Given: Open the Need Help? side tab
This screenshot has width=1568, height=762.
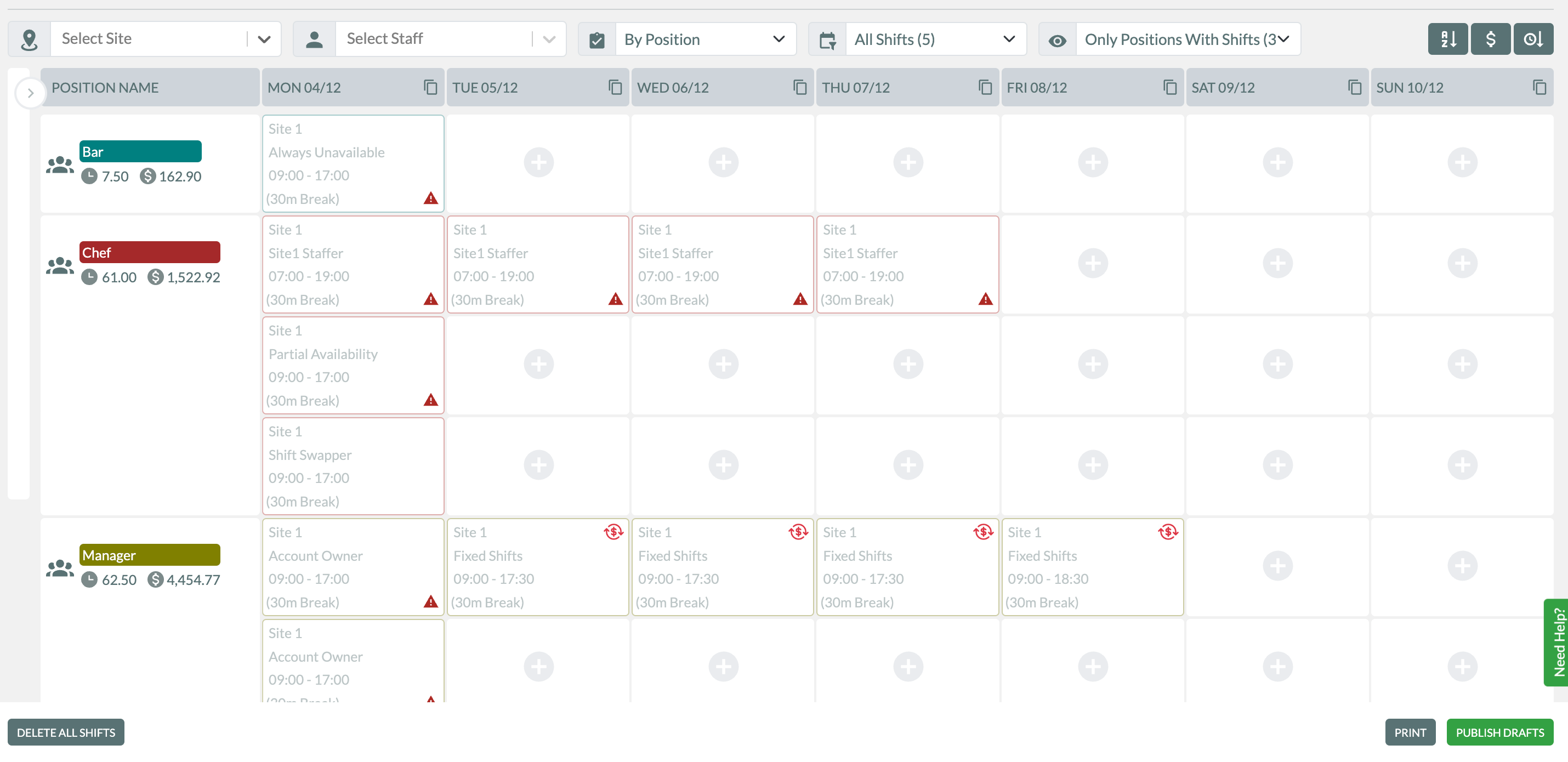Looking at the screenshot, I should tap(1557, 642).
